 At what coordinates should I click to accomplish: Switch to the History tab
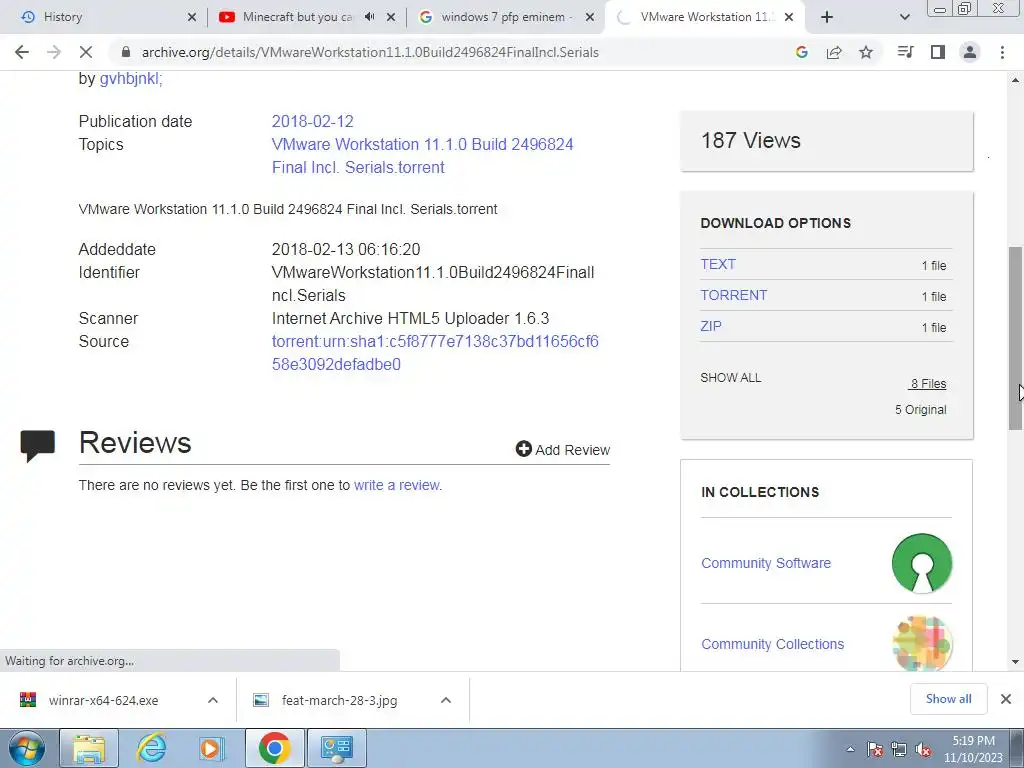[104, 17]
